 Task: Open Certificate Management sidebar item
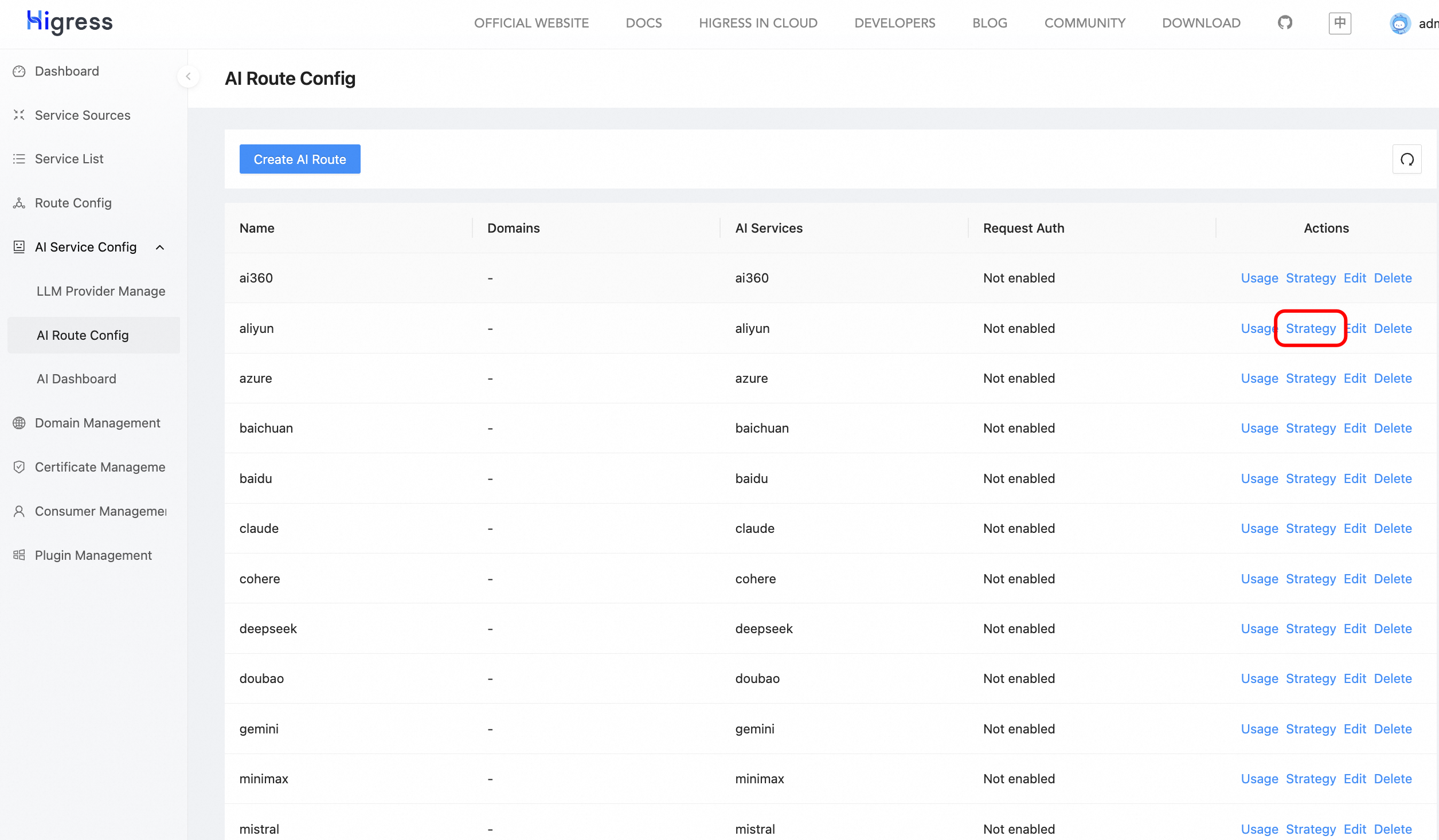pyautogui.click(x=100, y=467)
